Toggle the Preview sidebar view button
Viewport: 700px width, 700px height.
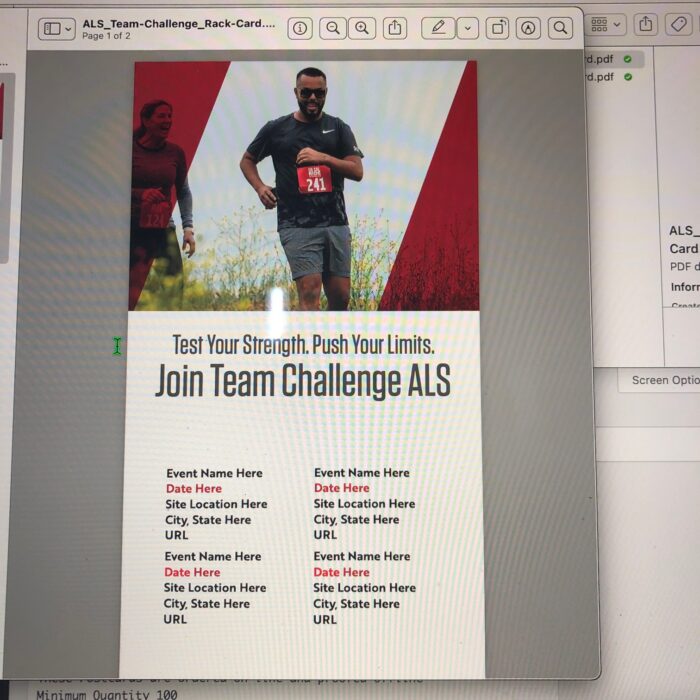(52, 29)
